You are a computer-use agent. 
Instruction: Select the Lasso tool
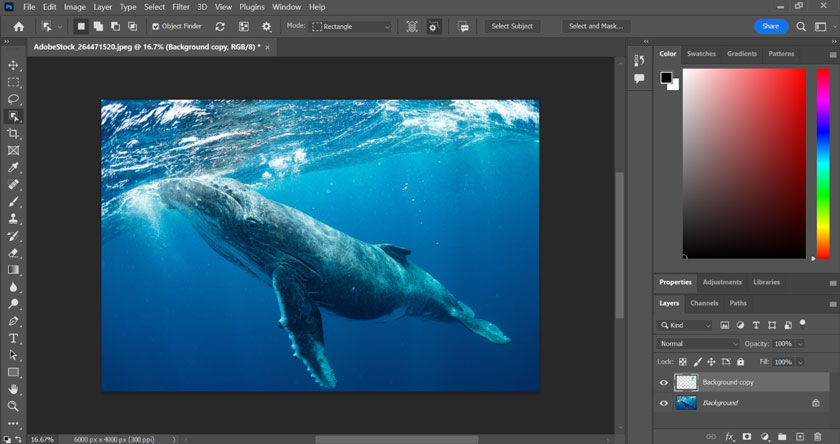tap(13, 99)
